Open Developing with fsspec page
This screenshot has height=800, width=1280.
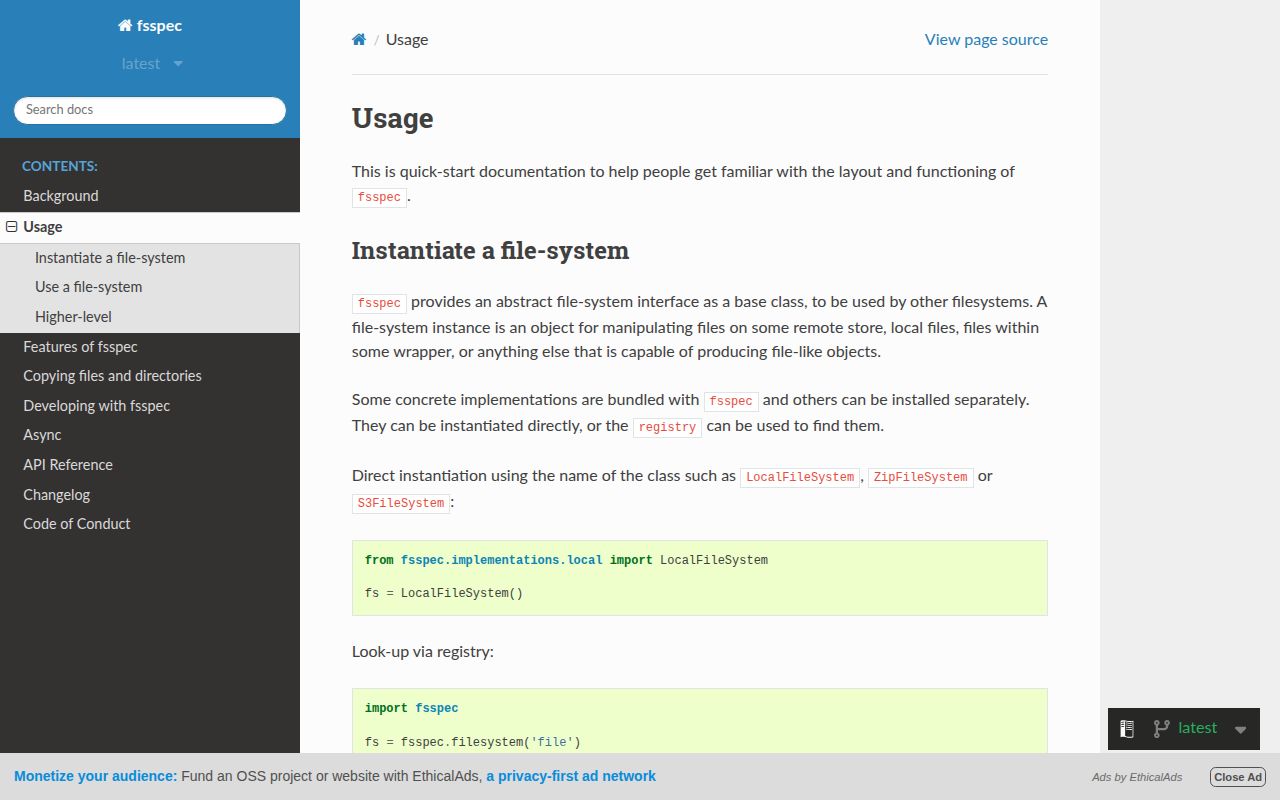coord(150,406)
